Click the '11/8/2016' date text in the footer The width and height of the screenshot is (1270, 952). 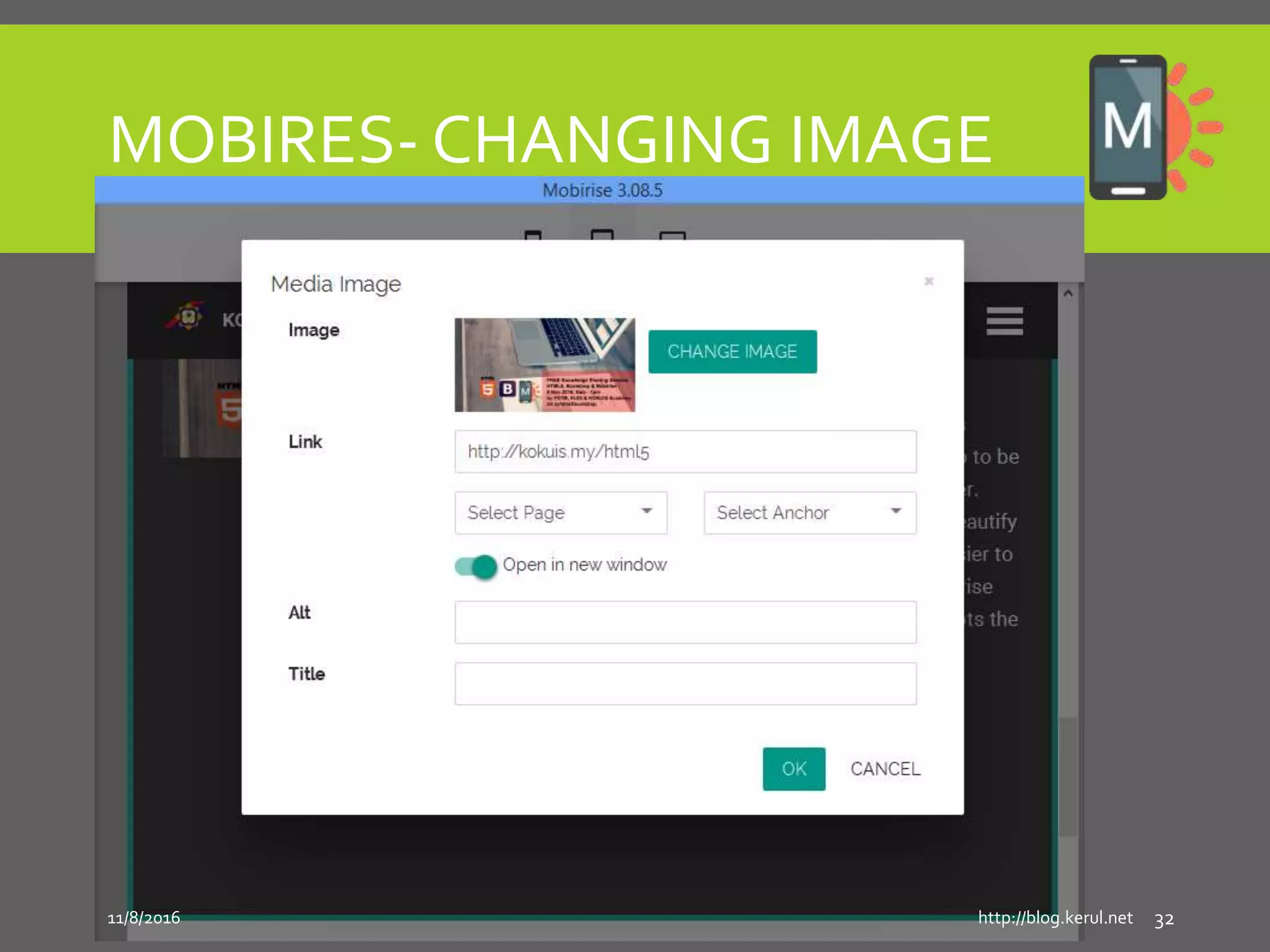[x=144, y=918]
